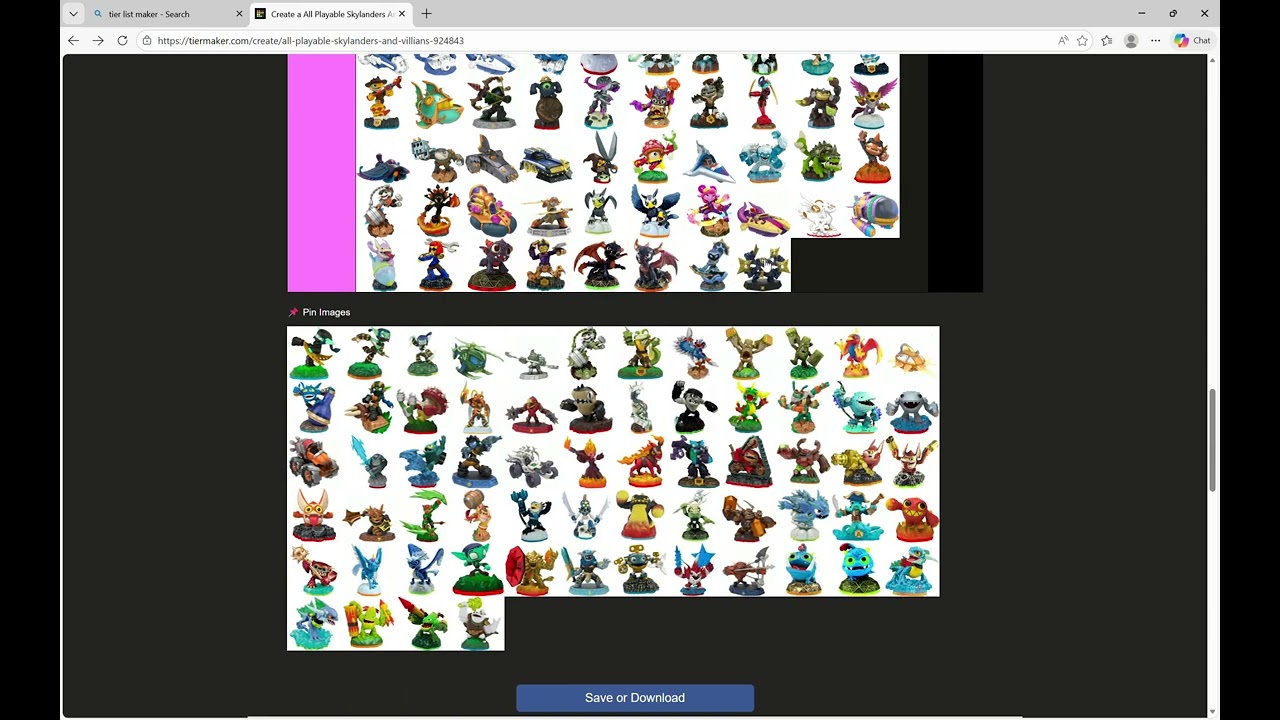The image size is (1280, 720).
Task: Select the Slam Bam icy yeti figure
Action: (764, 157)
